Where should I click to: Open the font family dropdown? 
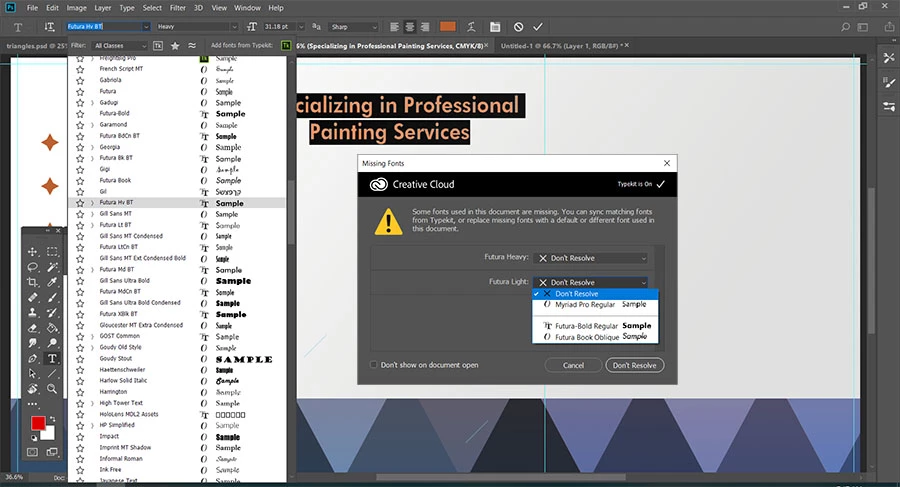point(146,27)
